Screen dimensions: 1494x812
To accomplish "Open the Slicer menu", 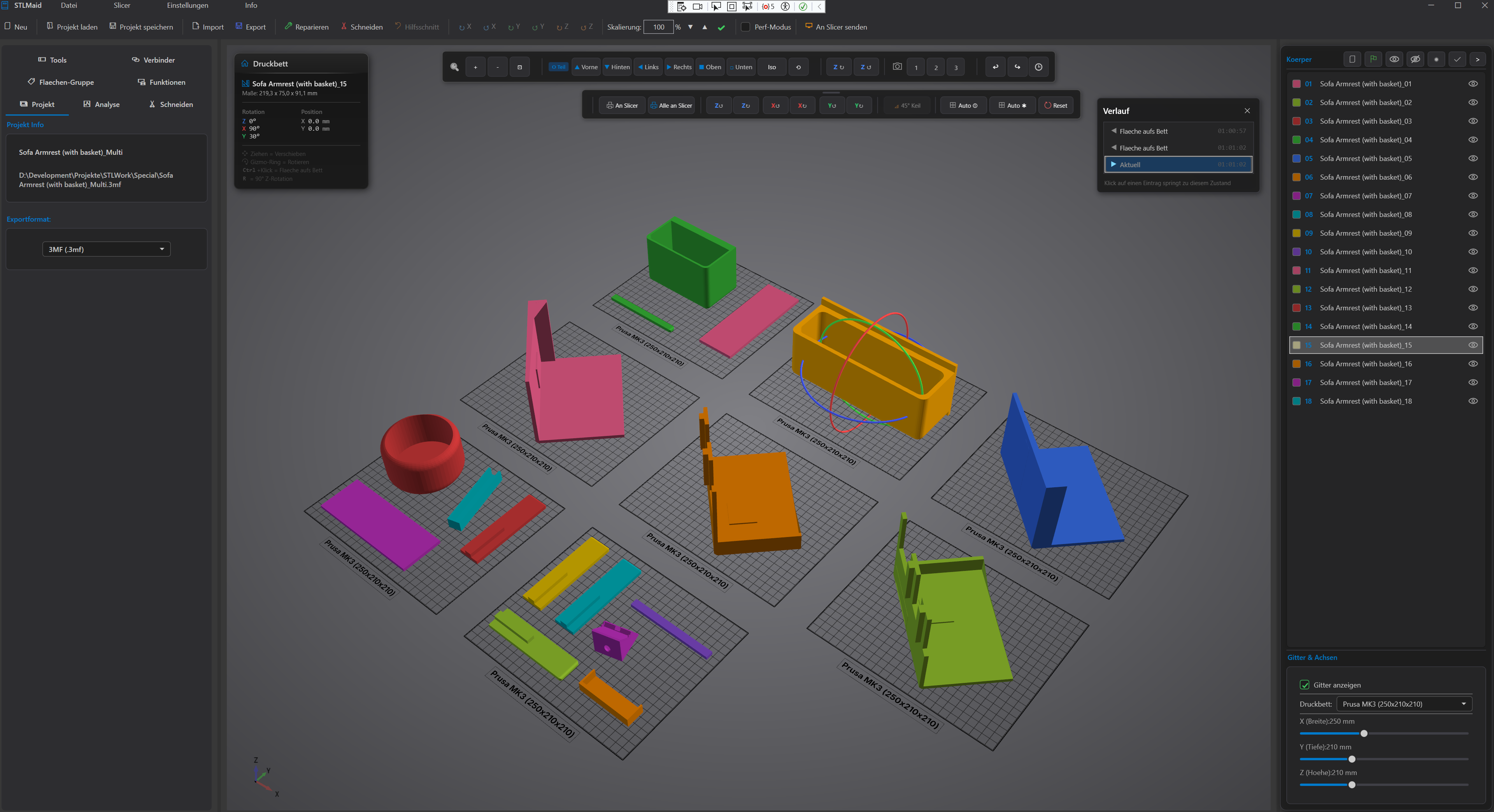I will (x=122, y=5).
